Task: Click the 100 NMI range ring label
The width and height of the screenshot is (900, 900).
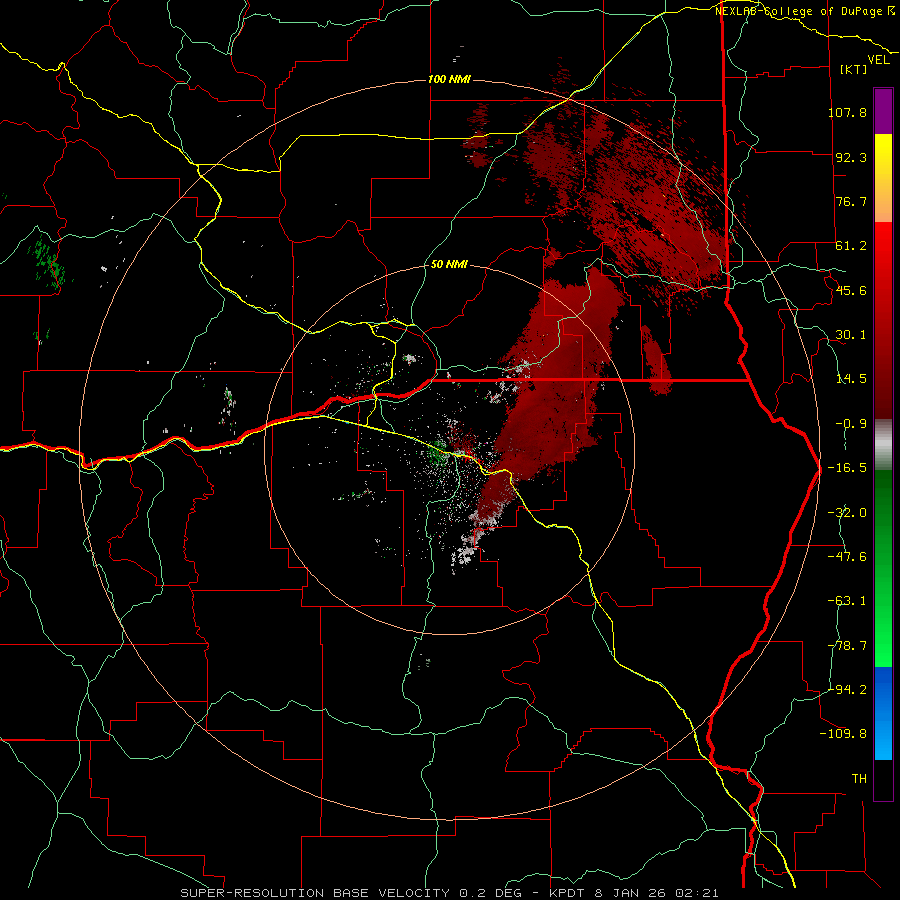Action: [x=449, y=79]
